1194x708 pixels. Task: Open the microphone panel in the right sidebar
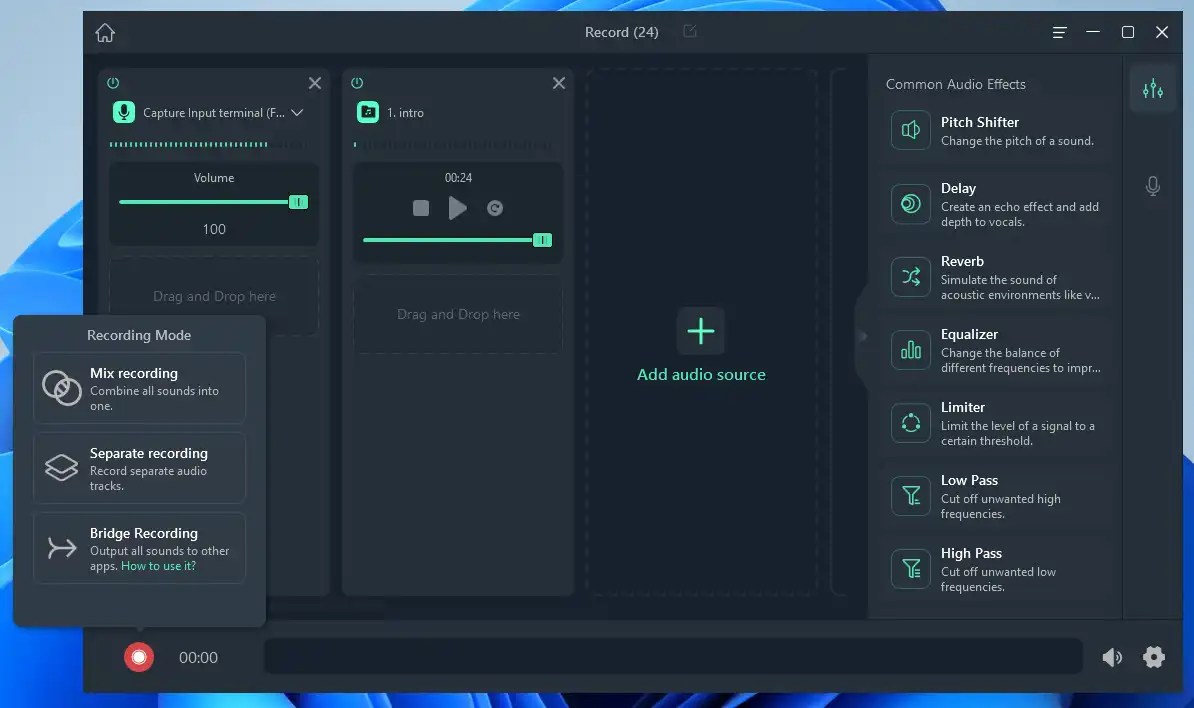pyautogui.click(x=1153, y=185)
